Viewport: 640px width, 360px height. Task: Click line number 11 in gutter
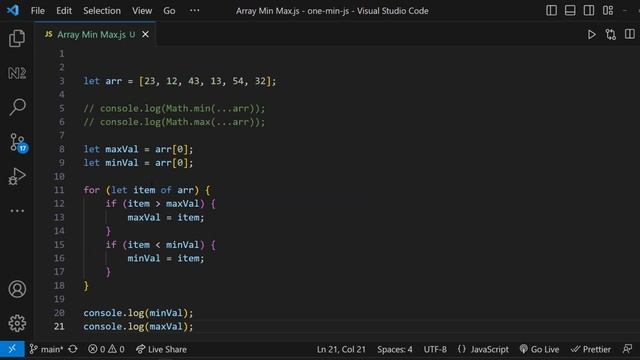(x=59, y=190)
